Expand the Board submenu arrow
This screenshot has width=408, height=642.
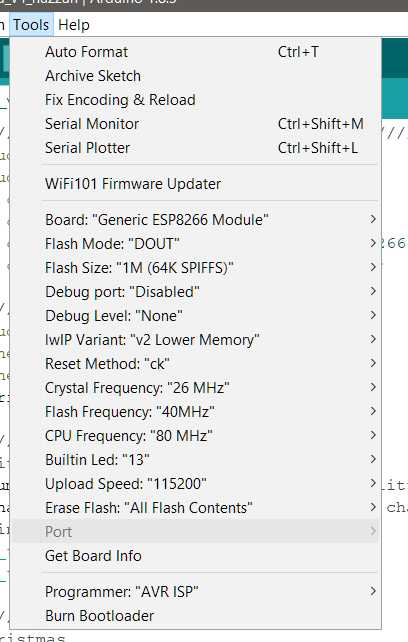click(373, 219)
